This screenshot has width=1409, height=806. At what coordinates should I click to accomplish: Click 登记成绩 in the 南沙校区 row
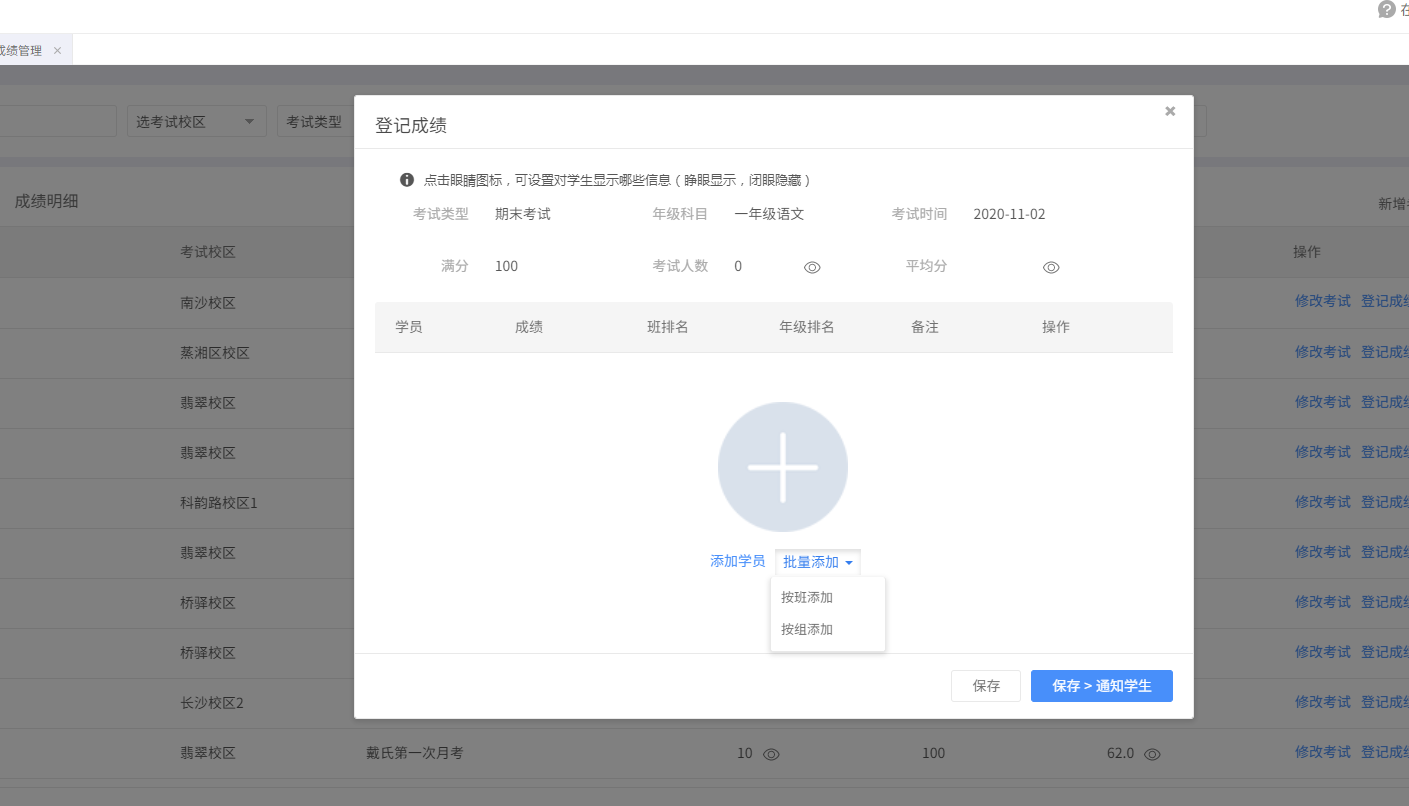coord(1385,301)
